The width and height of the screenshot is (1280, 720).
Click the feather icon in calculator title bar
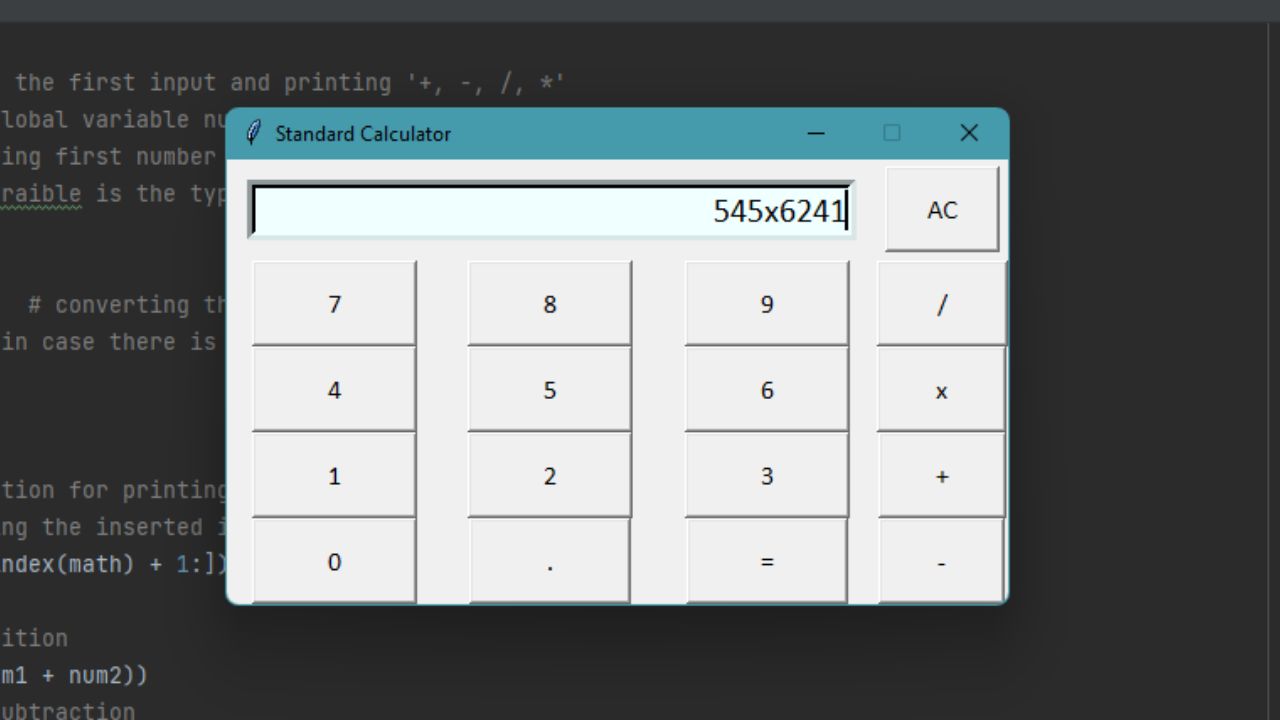tap(254, 133)
